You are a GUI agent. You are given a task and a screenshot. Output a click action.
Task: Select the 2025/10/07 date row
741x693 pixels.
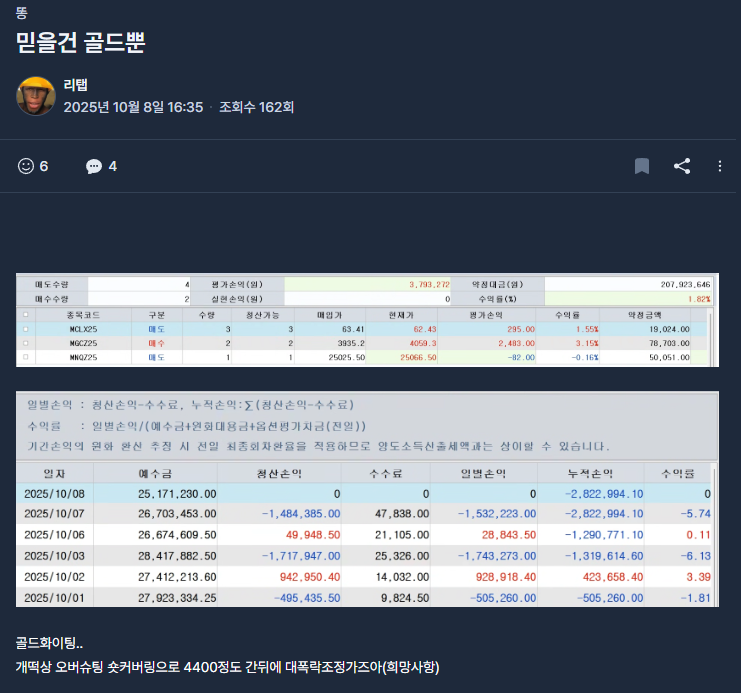(x=364, y=513)
